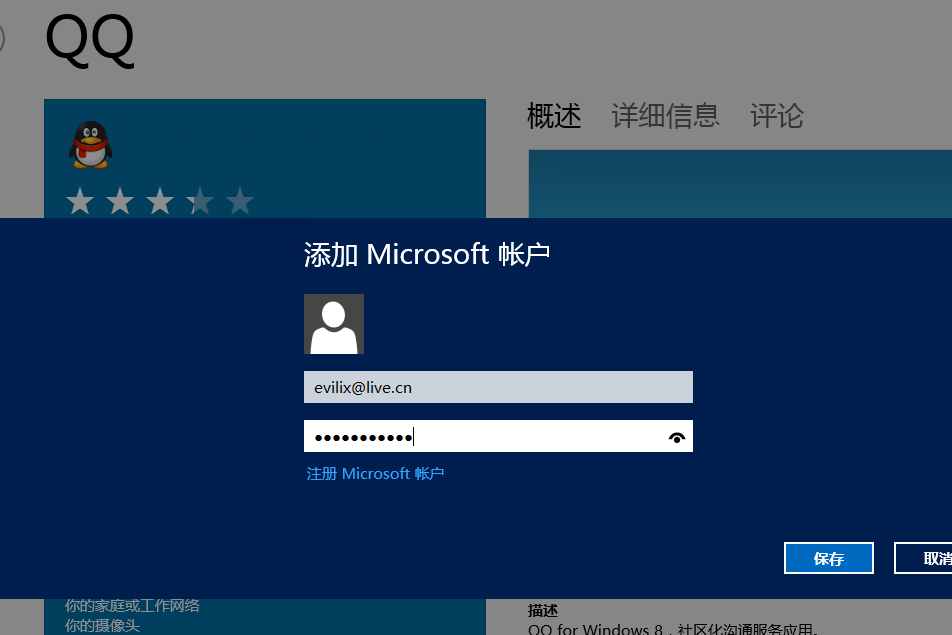Click the first rating star
Screen dimensions: 952x635
point(80,202)
